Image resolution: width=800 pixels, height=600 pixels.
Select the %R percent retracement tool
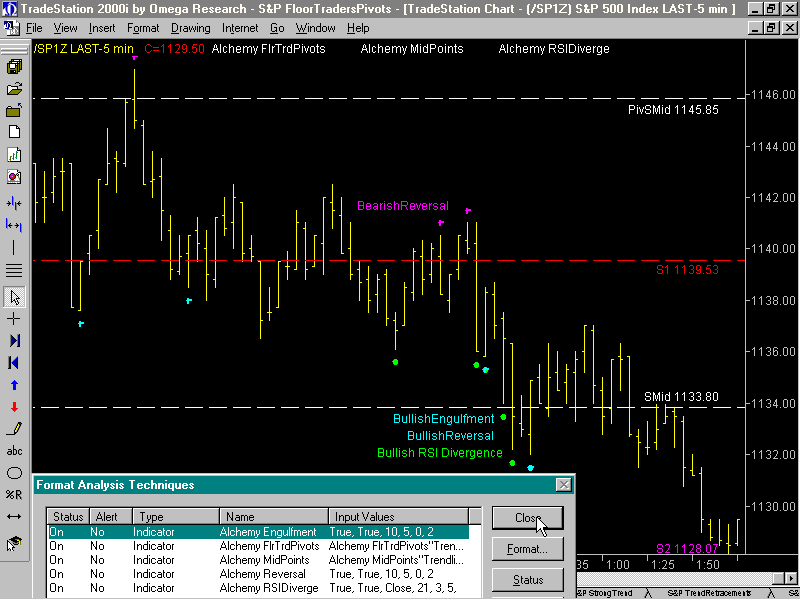[x=14, y=494]
